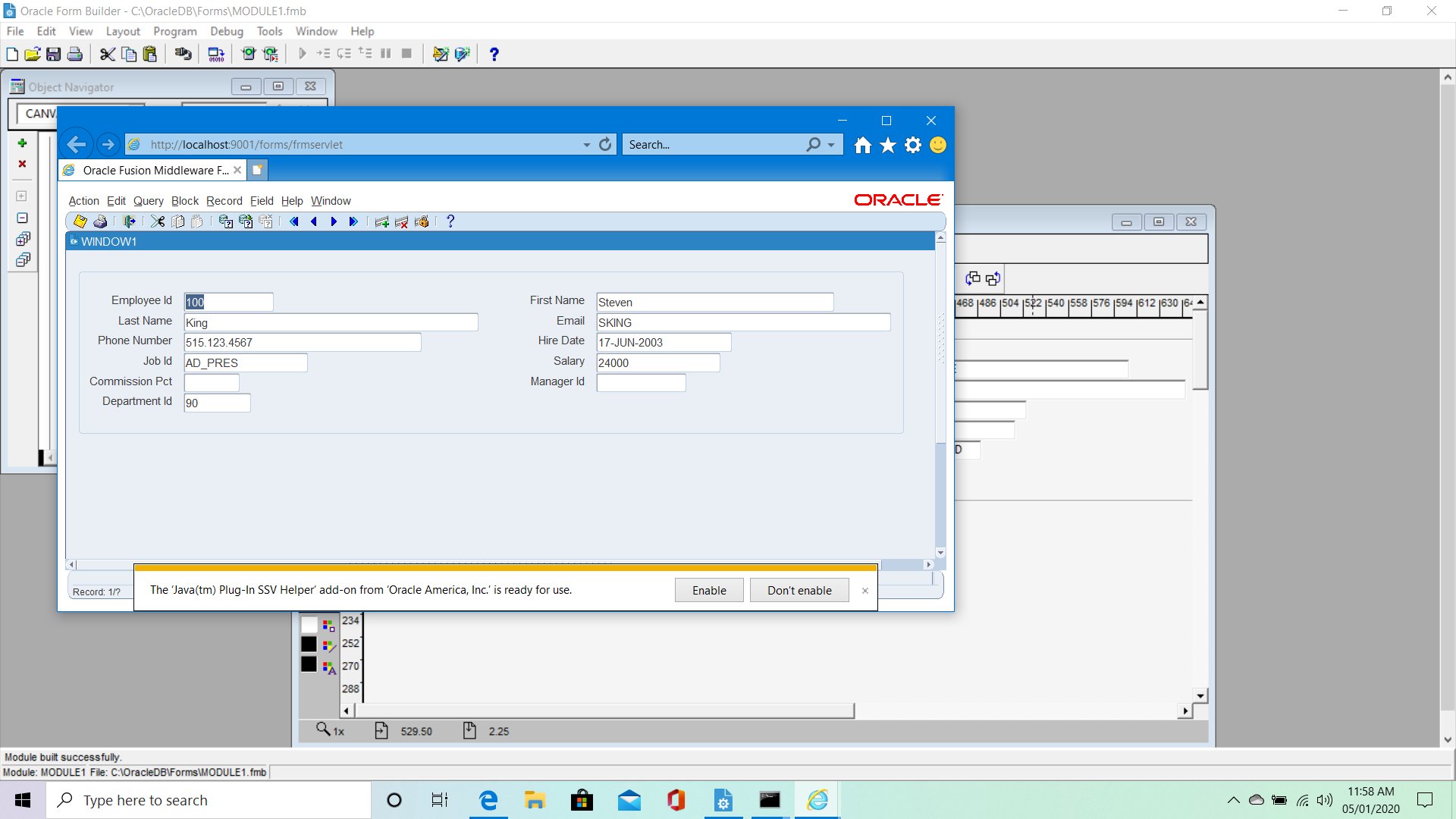Click the Employee Id field containing 100
The width and height of the screenshot is (1456, 819).
(x=228, y=302)
